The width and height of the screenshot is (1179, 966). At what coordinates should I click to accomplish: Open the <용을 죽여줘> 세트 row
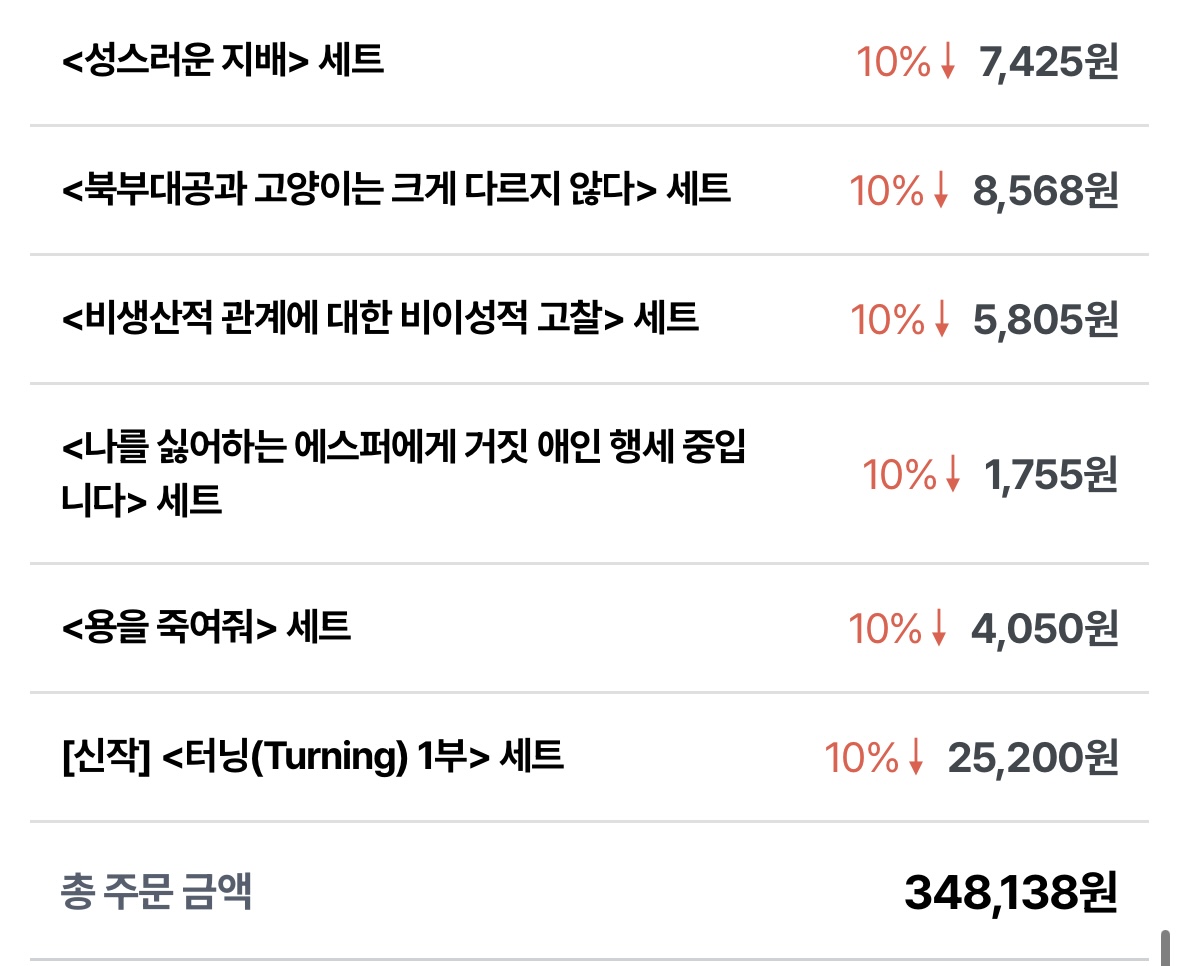tap(206, 628)
